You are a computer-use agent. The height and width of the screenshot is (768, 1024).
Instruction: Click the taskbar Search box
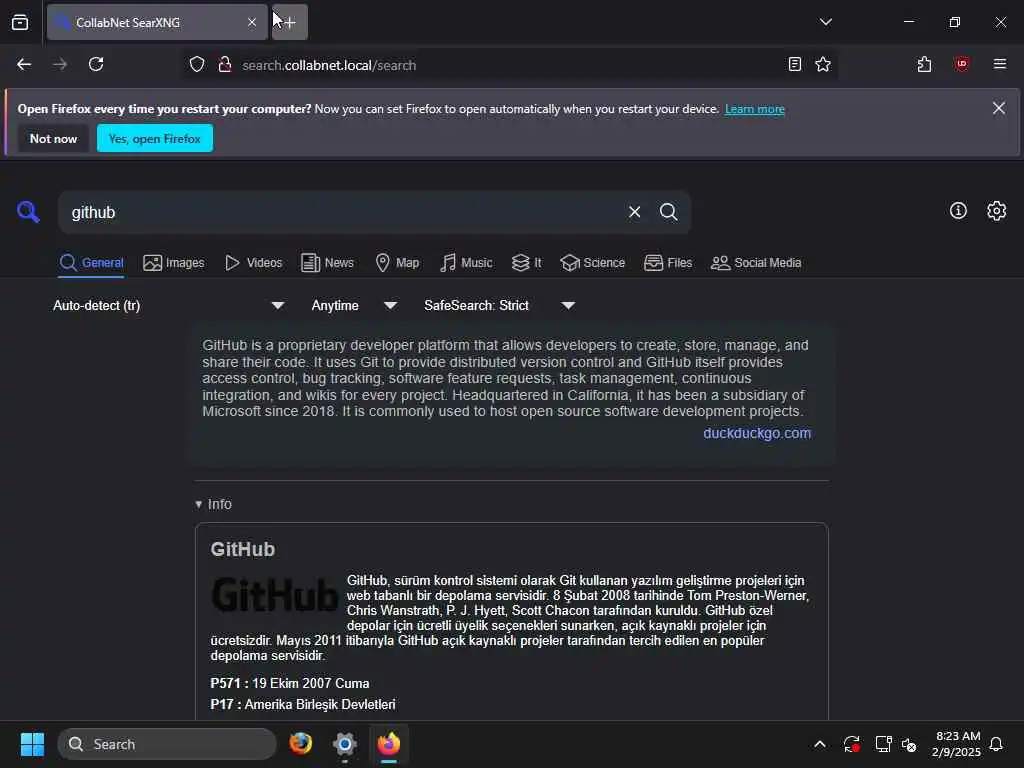coord(167,744)
